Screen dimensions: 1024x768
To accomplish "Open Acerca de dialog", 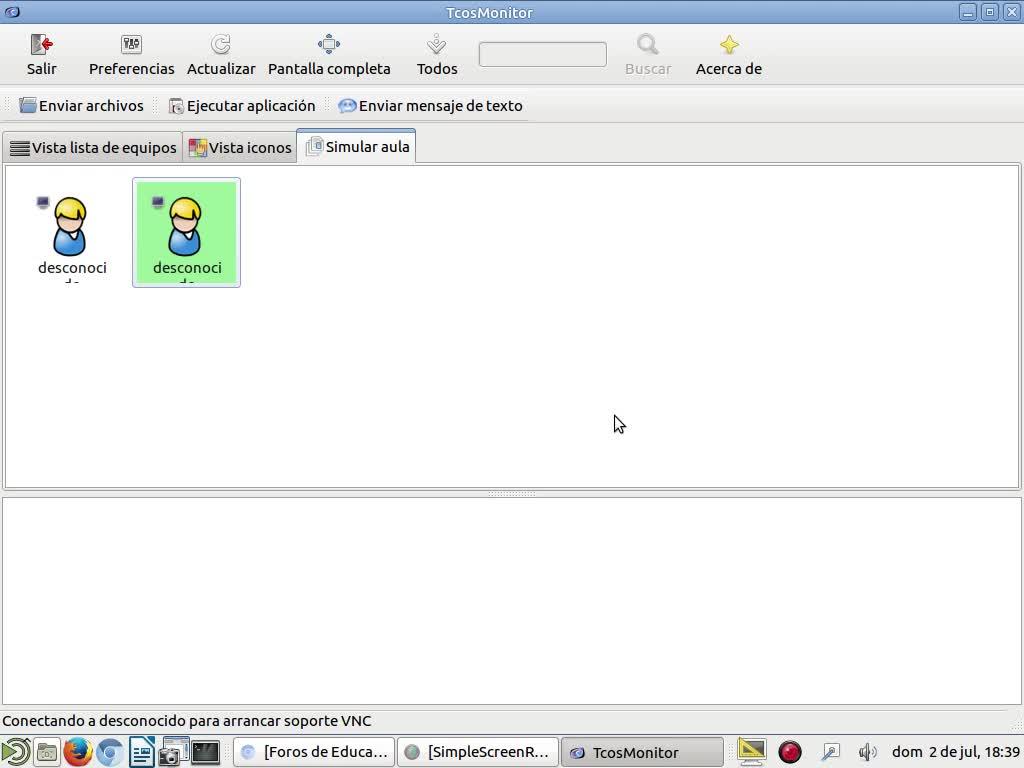I will click(x=729, y=55).
